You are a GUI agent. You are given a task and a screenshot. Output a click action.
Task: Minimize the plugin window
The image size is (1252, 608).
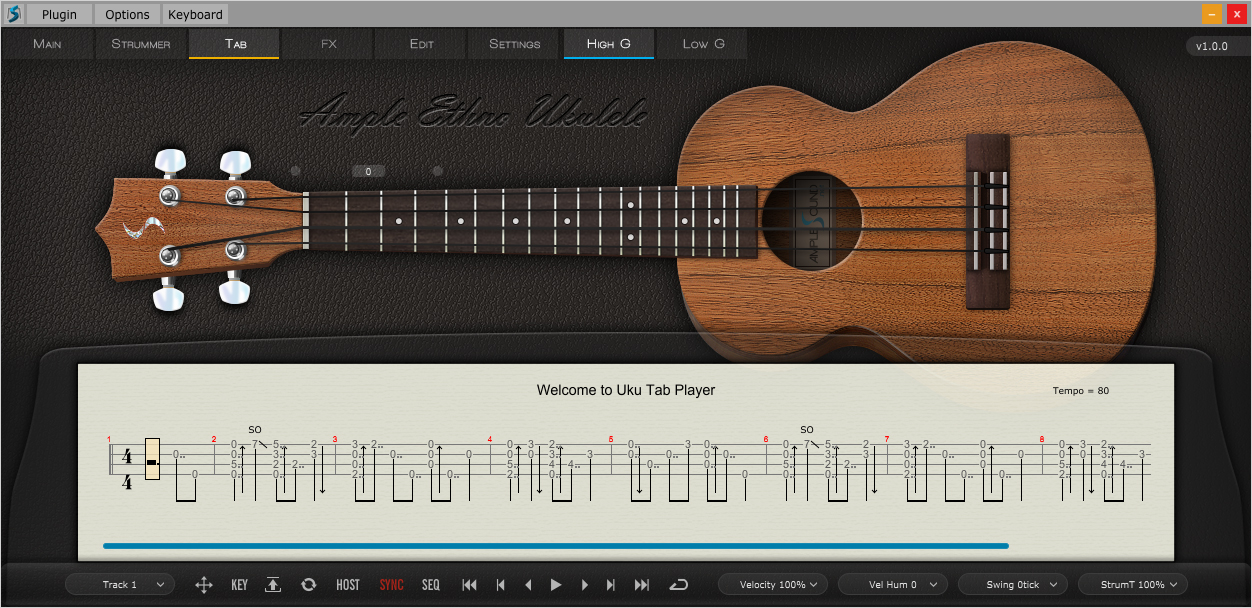[x=1212, y=14]
